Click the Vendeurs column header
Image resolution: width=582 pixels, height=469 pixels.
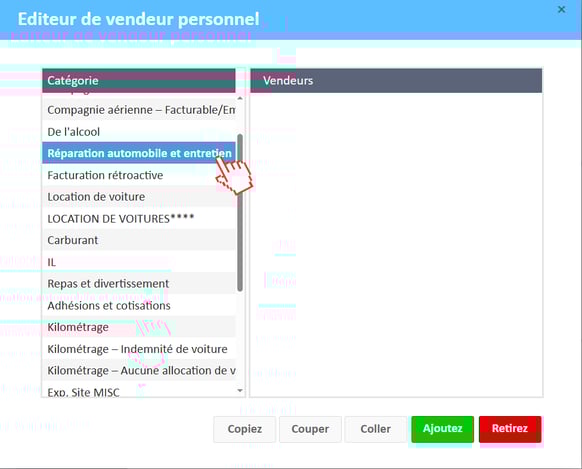pyautogui.click(x=396, y=81)
